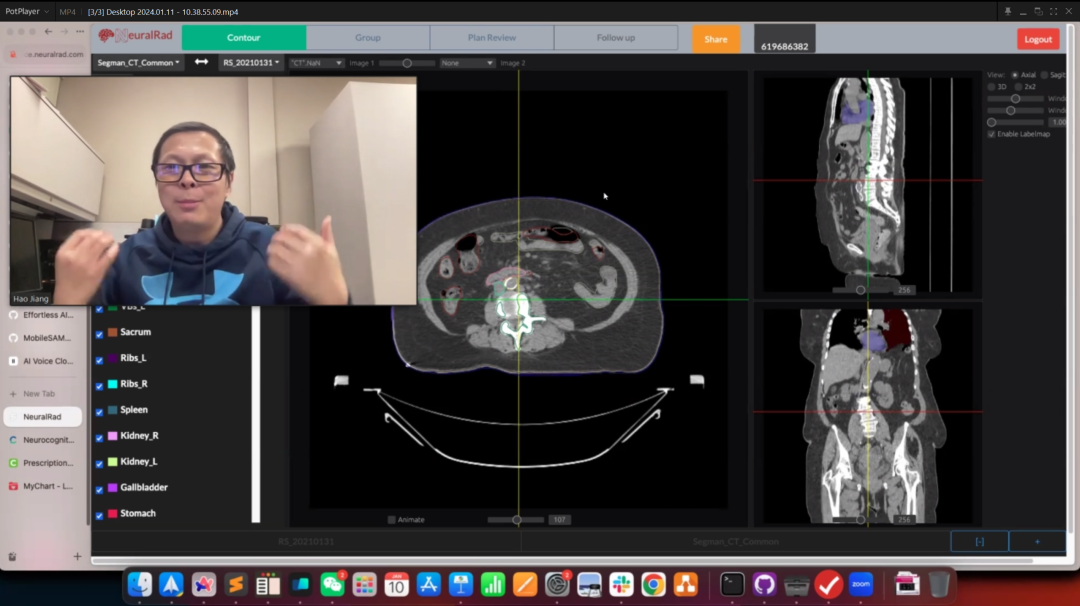Screen dimensions: 1080x606
Task: Click the orange Share button
Action: (x=715, y=39)
